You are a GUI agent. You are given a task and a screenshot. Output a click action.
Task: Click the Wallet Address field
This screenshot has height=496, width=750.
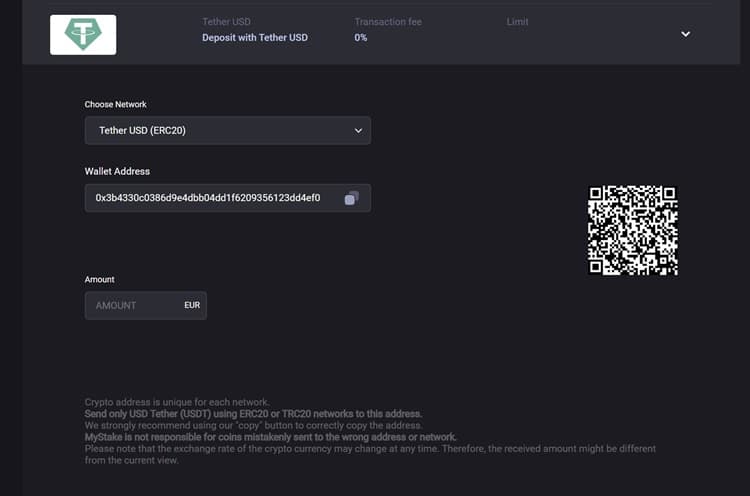point(228,198)
